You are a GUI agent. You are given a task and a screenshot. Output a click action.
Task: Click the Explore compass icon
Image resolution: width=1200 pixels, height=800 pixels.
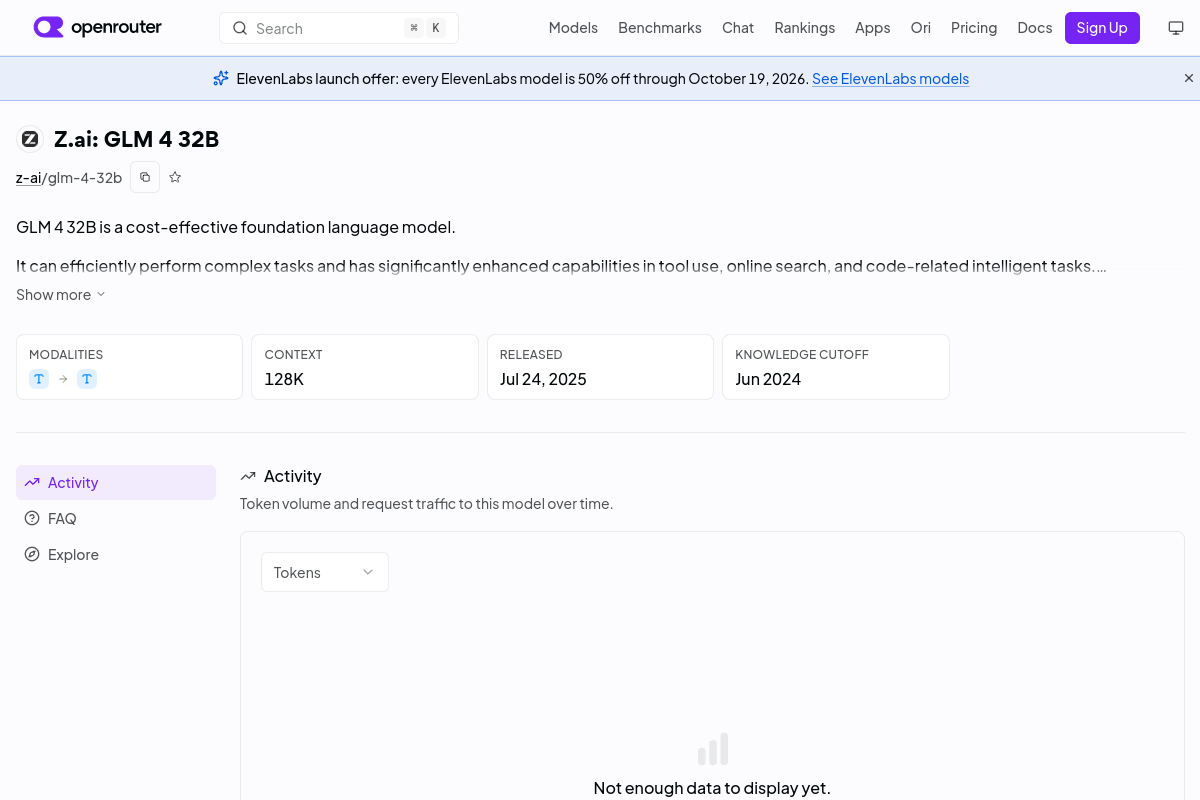(x=32, y=554)
